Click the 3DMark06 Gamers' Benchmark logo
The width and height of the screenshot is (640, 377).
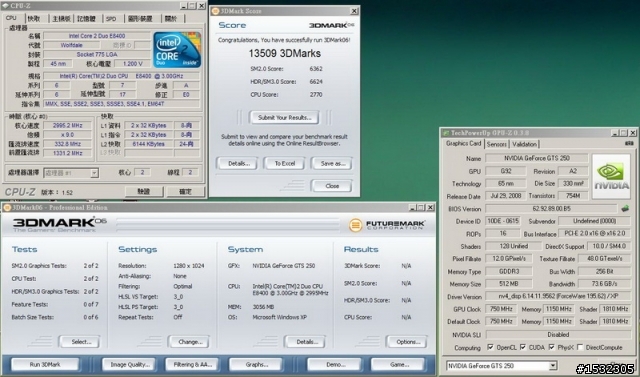[x=59, y=224]
